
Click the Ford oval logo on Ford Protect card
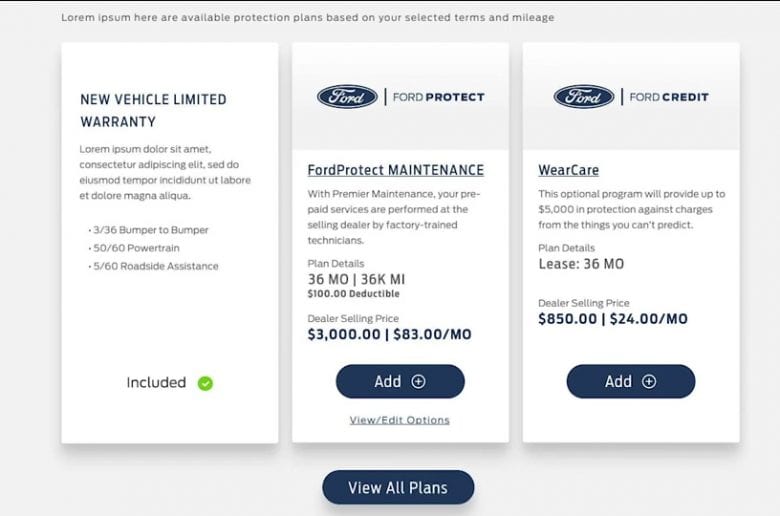click(x=347, y=97)
